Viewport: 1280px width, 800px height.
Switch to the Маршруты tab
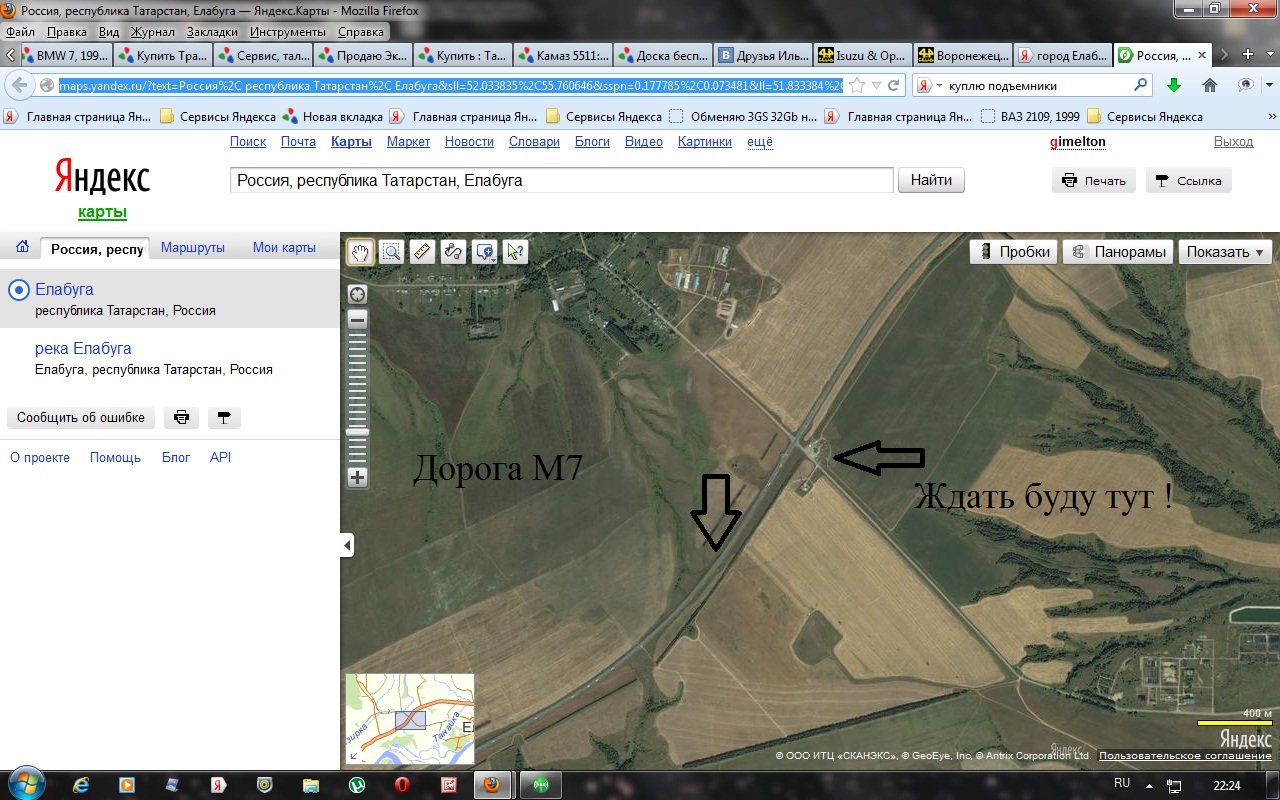coord(193,247)
